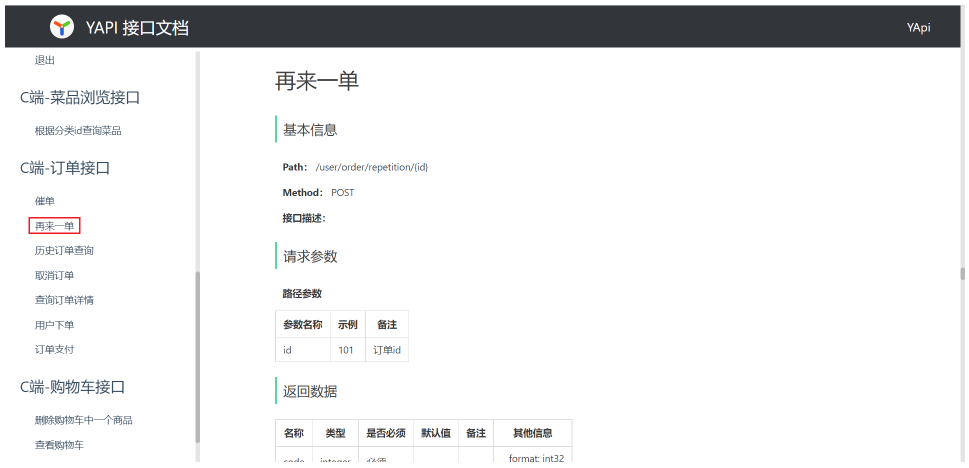969x468 pixels.
Task: Select the path /user/order/repetition/{id}
Action: click(x=371, y=167)
